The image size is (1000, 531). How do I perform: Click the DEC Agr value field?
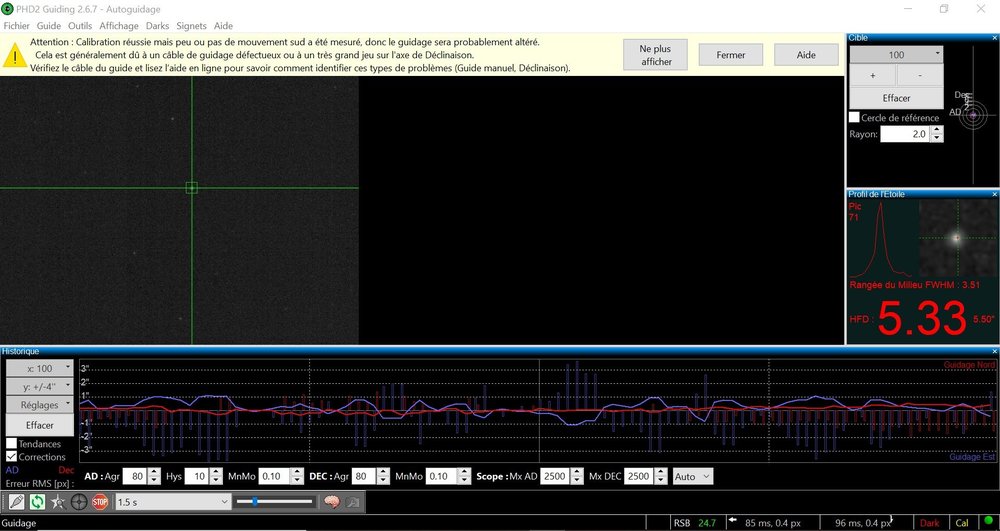tap(364, 476)
